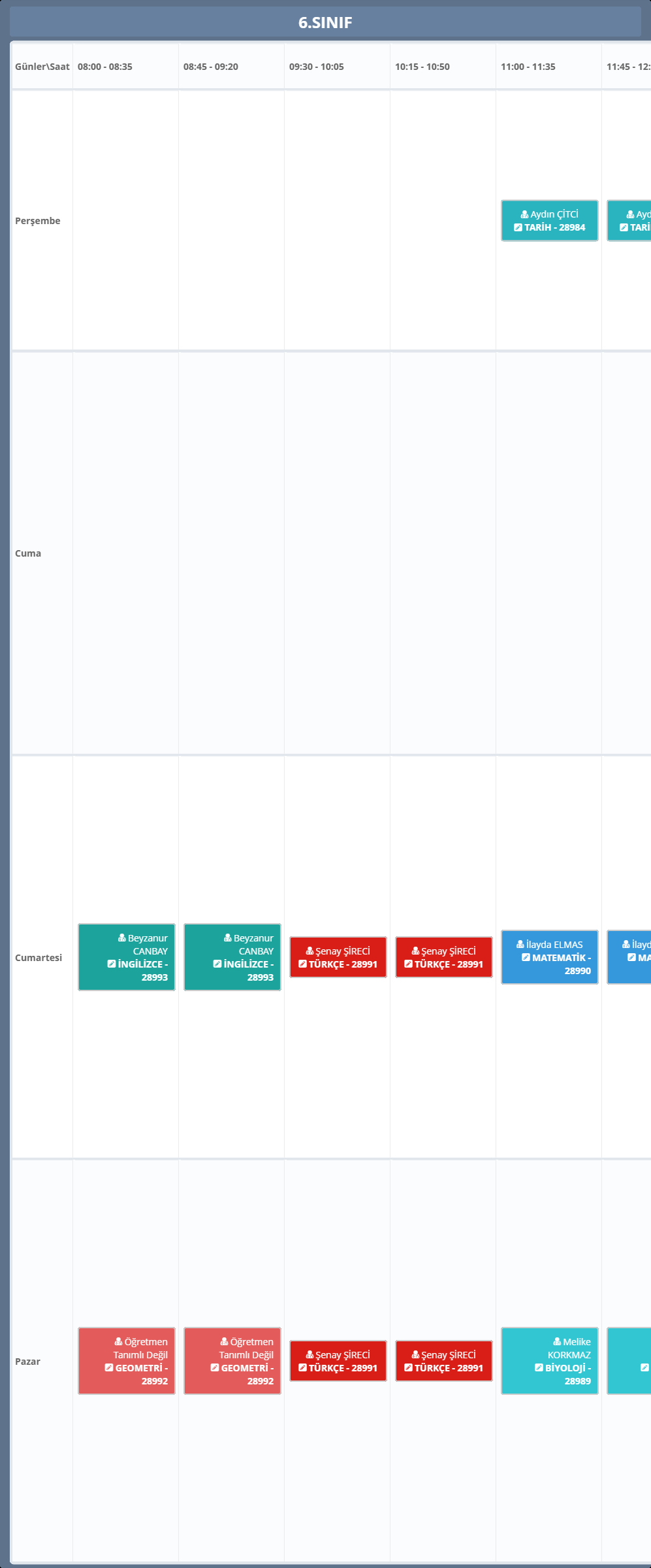Click the Günler\Saat corner header
Viewport: 651px width, 1568px height.
tap(42, 67)
